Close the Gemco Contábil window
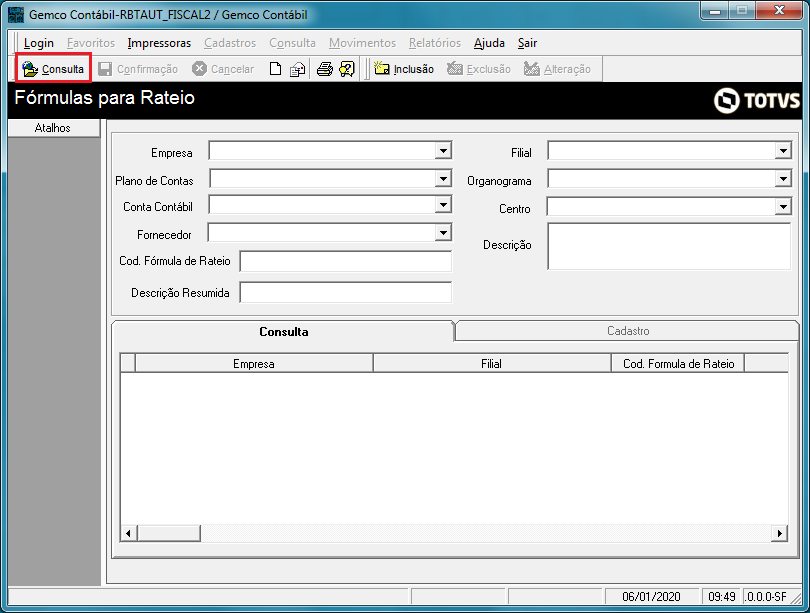The image size is (810, 613). pyautogui.click(x=779, y=11)
